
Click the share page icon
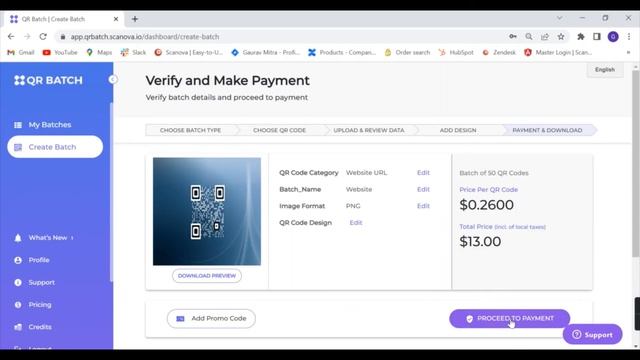[545, 37]
